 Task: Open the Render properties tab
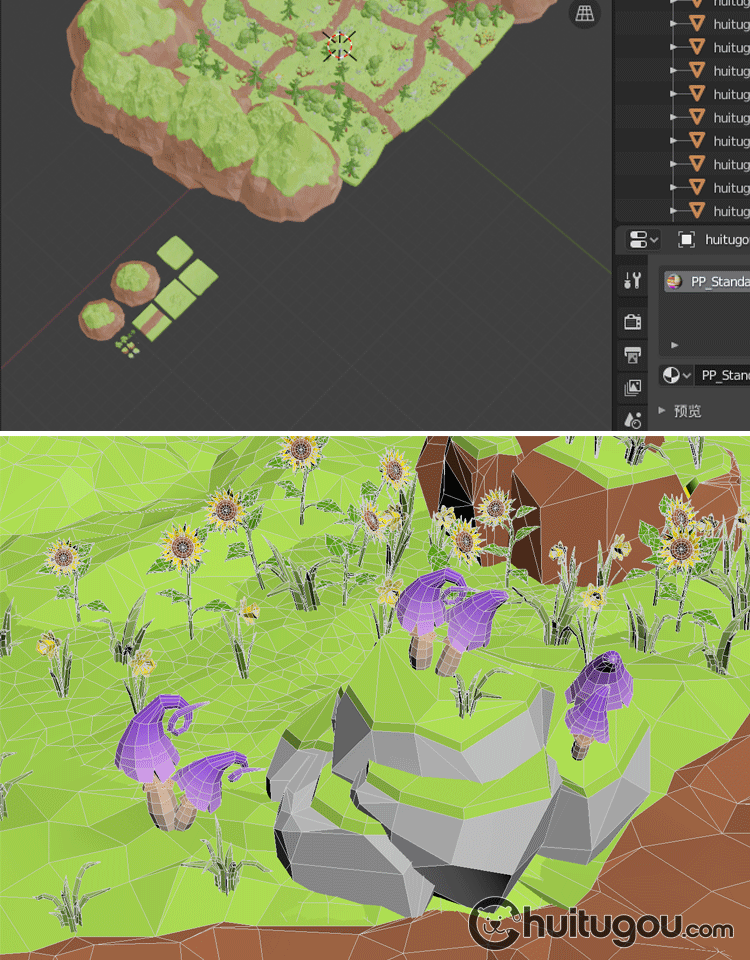(x=632, y=321)
